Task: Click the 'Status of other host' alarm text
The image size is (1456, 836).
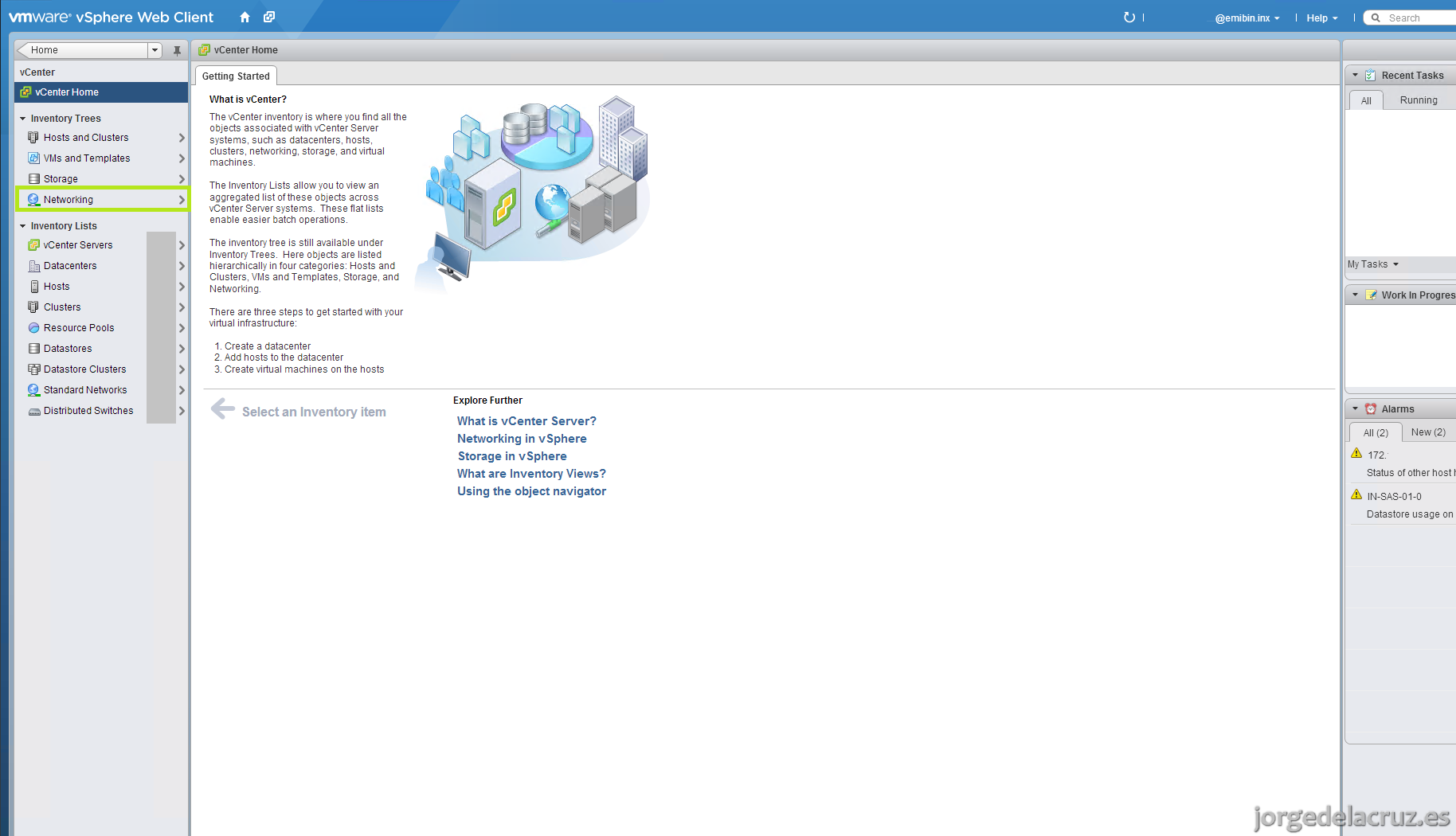Action: point(1411,473)
